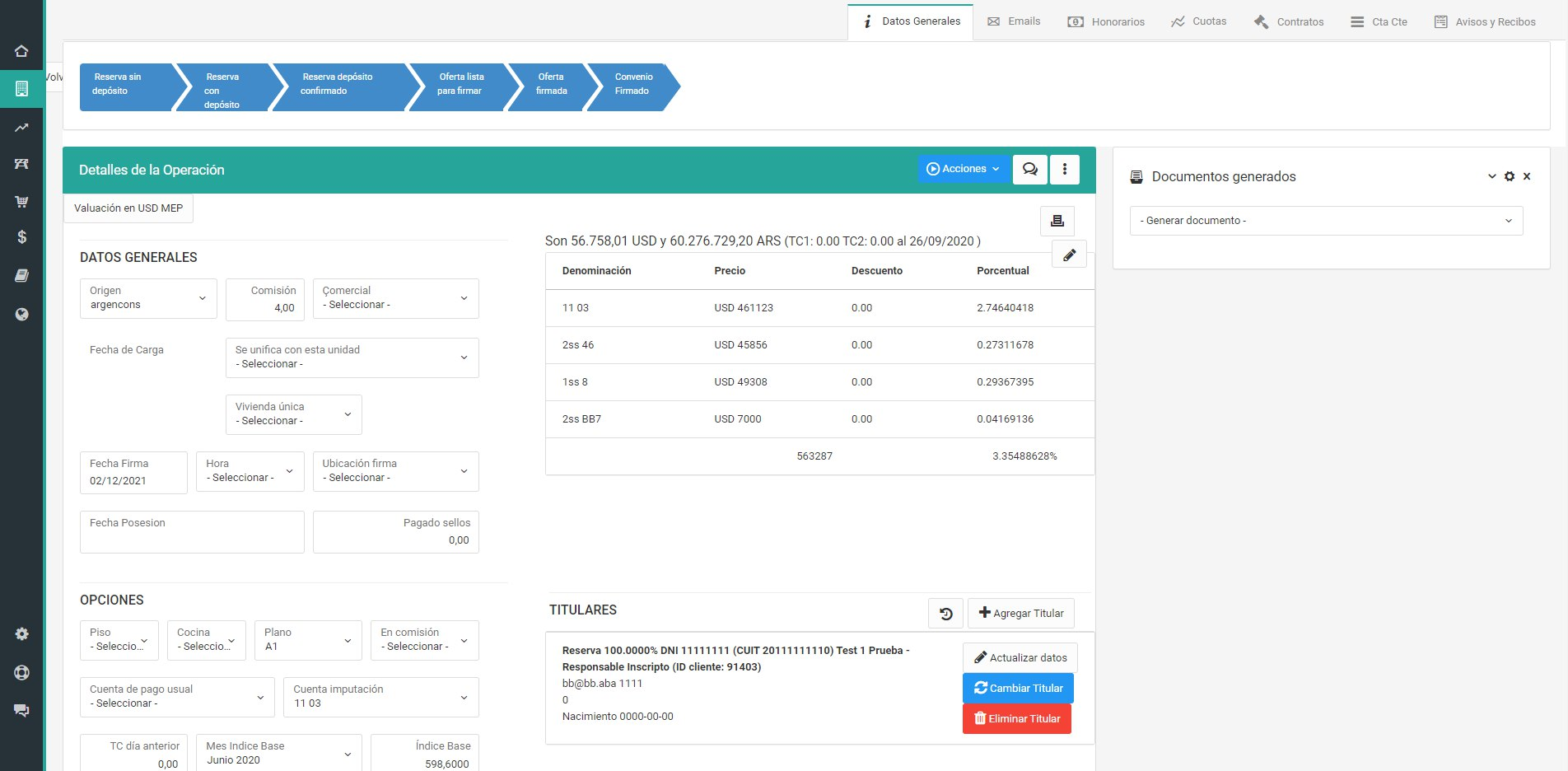Screen dimensions: 1568x771
Task: Click Valuación en USD MEP button
Action: [128, 208]
